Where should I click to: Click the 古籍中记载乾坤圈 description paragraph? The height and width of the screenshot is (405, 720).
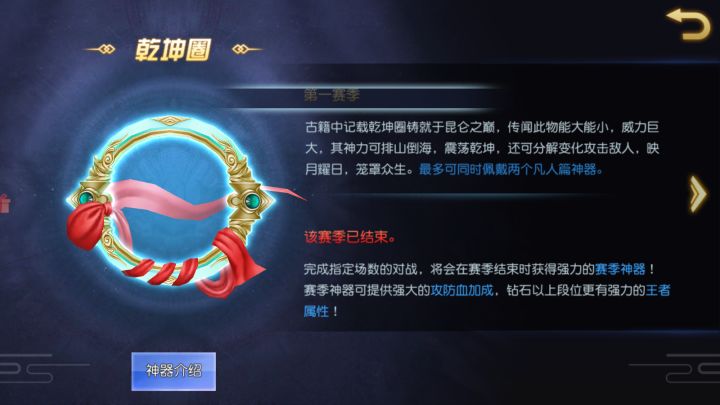pos(482,148)
